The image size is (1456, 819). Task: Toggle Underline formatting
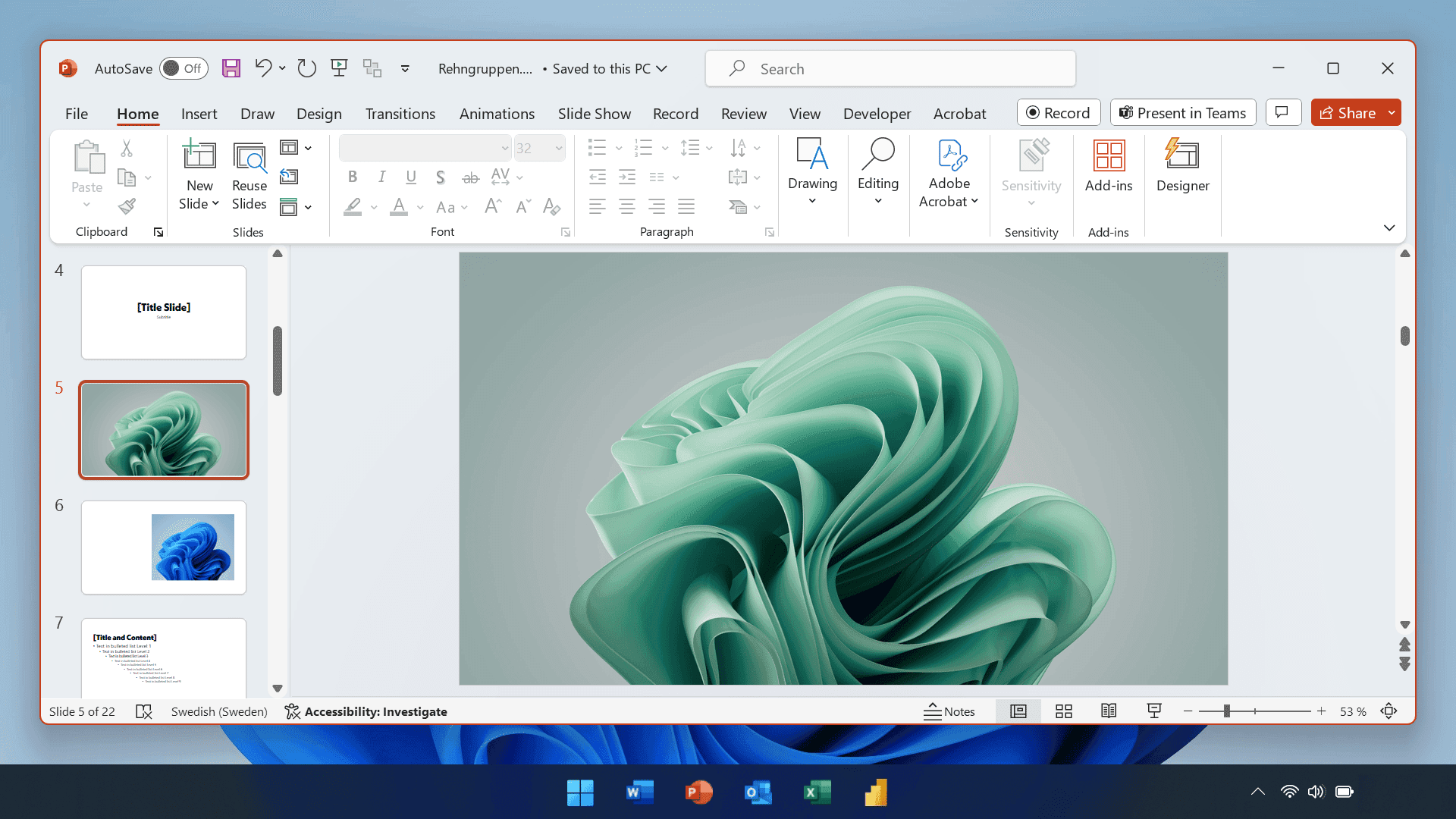pos(411,177)
